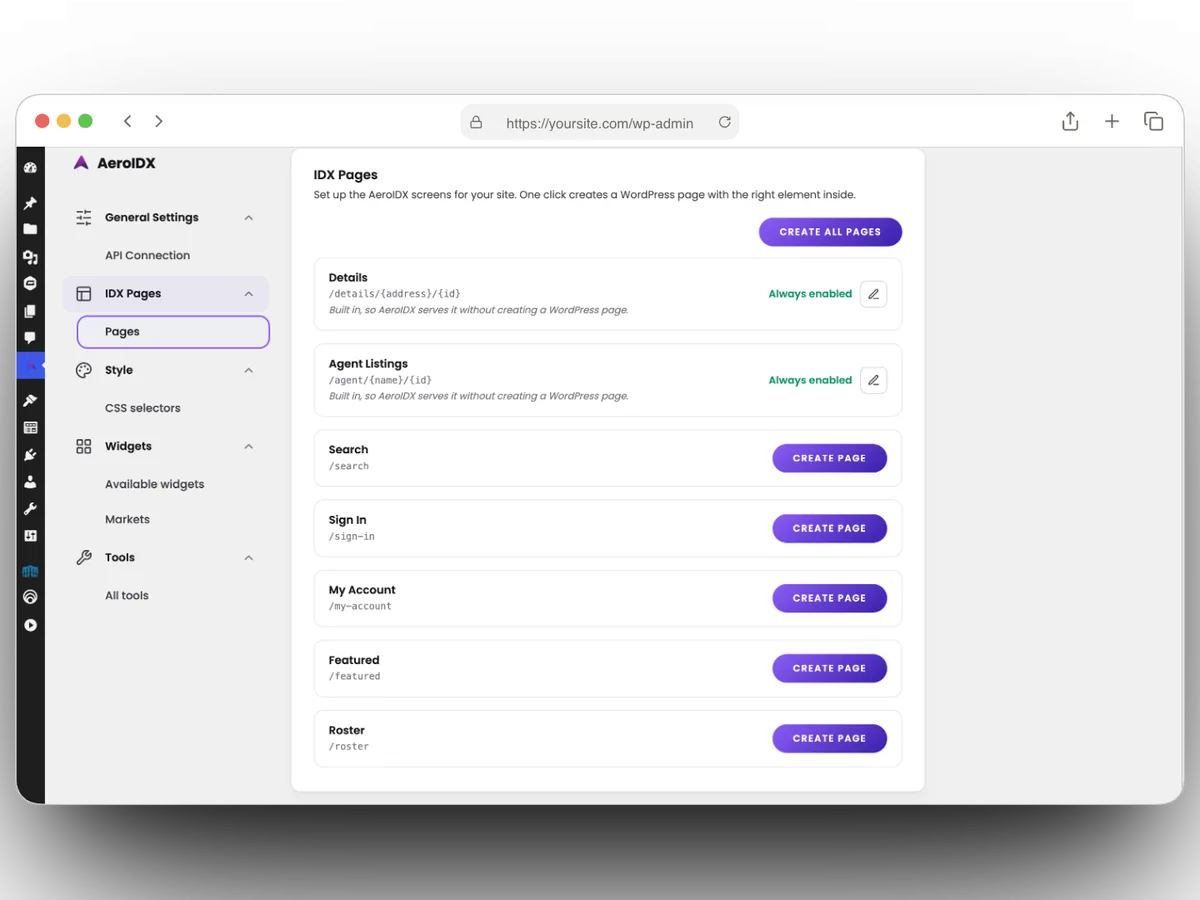1200x900 pixels.
Task: Click Always enabled label on Agent Listings row
Action: (x=810, y=380)
